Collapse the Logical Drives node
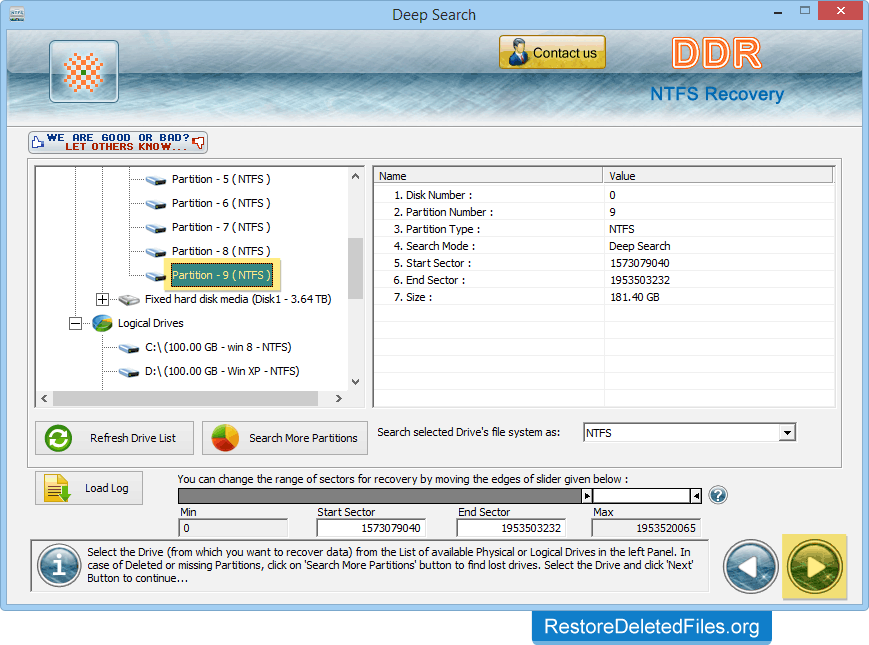Screen dimensions: 869x645 point(75,323)
